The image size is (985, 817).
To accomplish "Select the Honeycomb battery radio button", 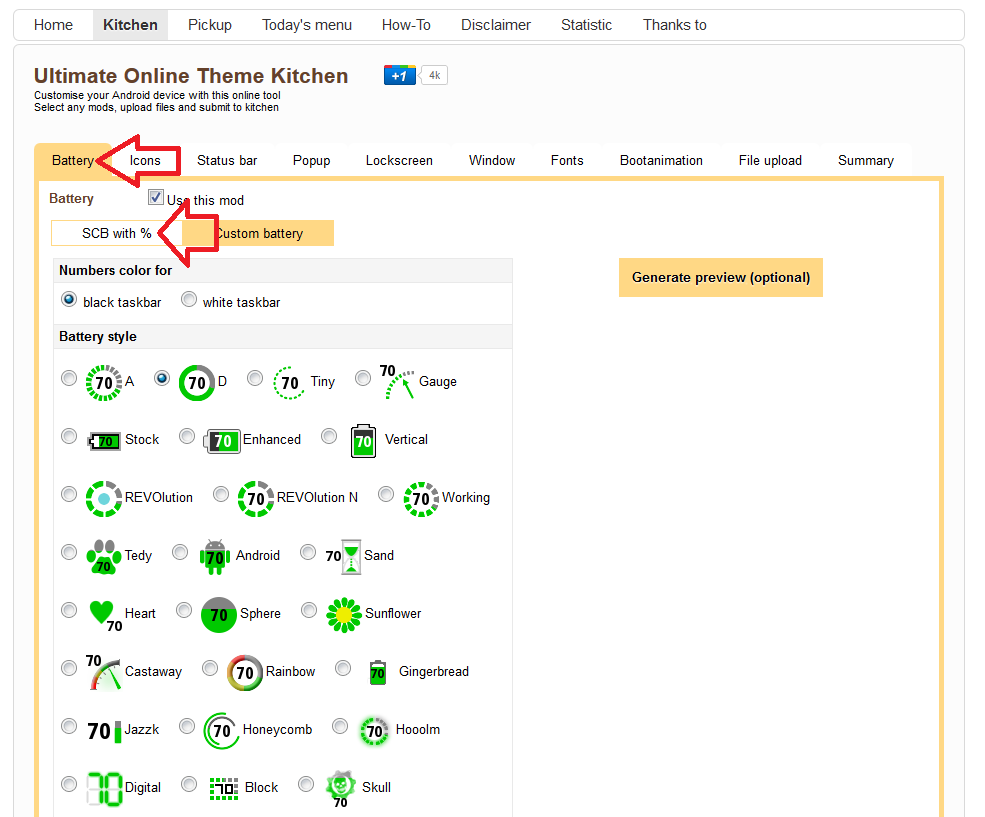I will [187, 726].
